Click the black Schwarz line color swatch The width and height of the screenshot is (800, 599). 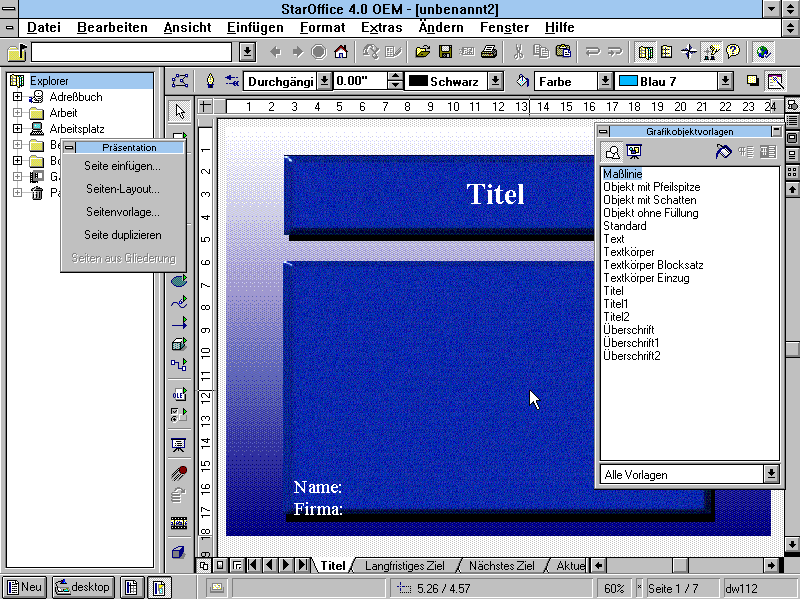418,82
